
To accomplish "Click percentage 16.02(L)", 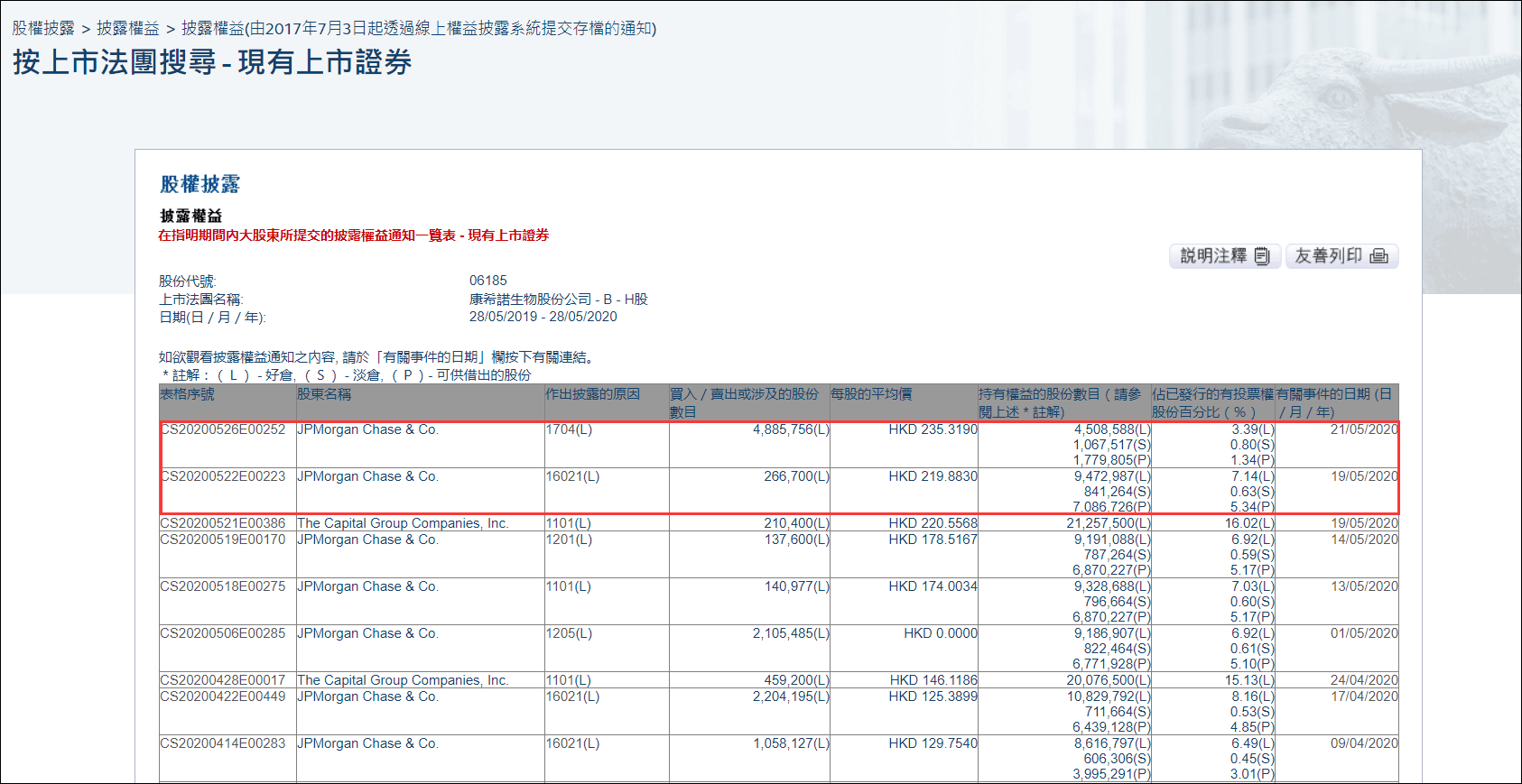I will click(x=1249, y=523).
